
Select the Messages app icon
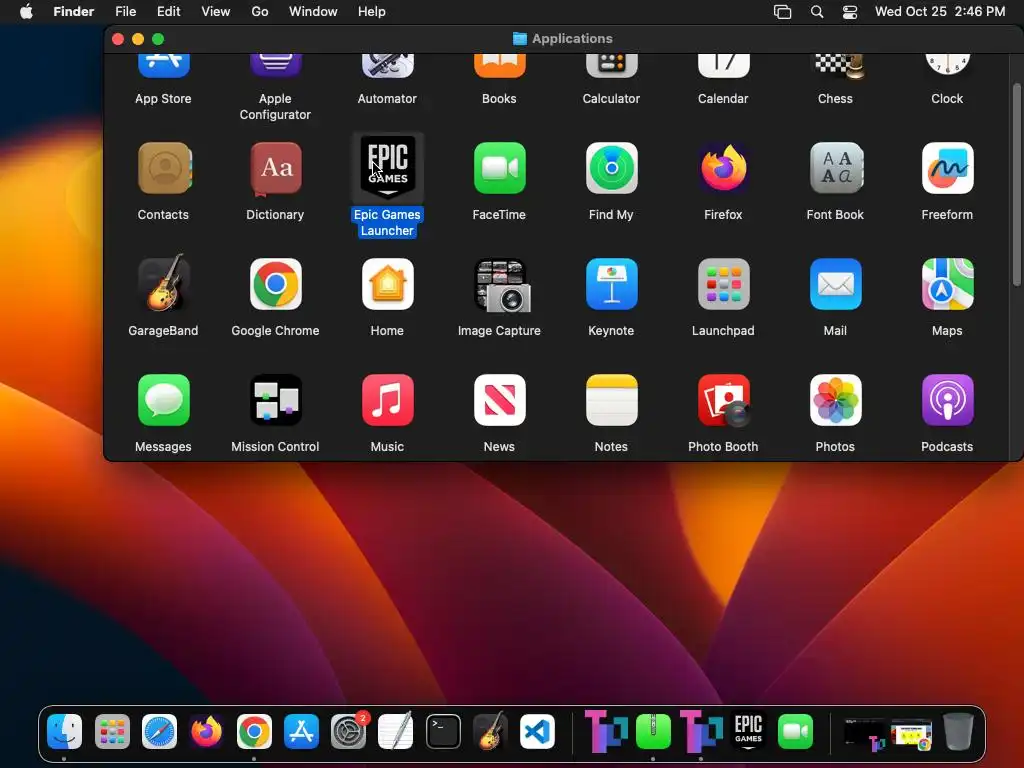[164, 400]
